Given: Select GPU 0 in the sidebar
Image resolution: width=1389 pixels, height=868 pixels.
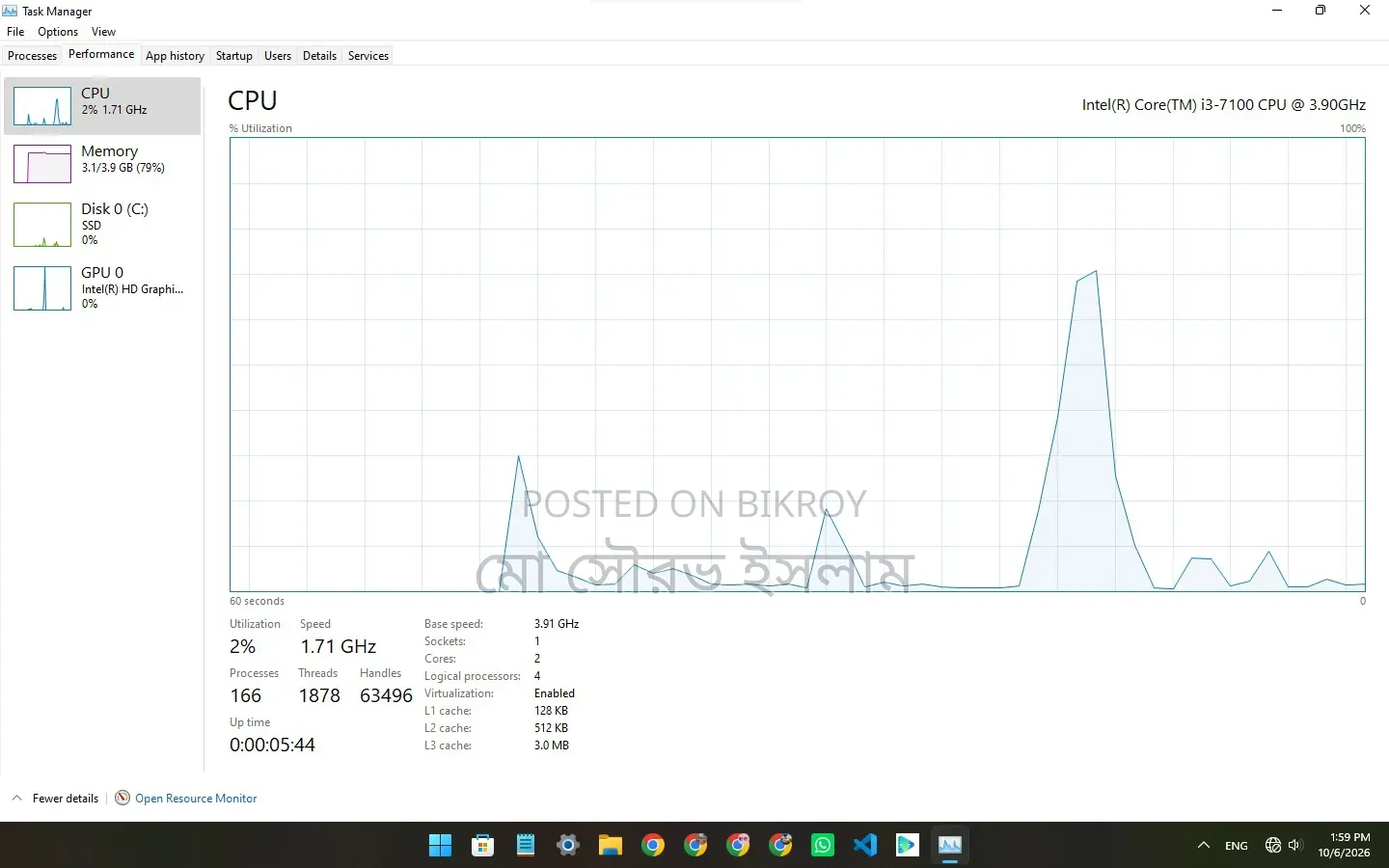Looking at the screenshot, I should click(102, 287).
